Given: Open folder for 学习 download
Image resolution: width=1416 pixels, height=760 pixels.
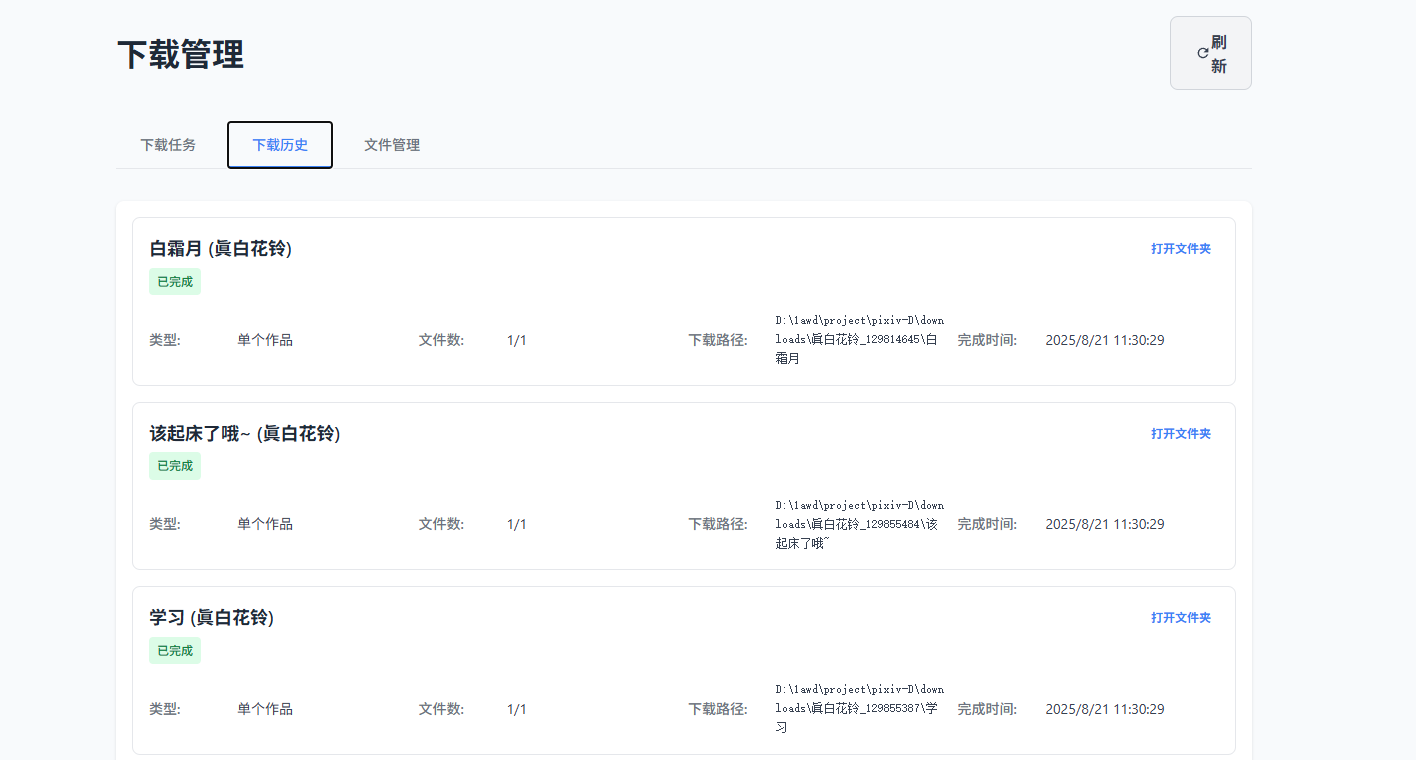Looking at the screenshot, I should pyautogui.click(x=1181, y=618).
